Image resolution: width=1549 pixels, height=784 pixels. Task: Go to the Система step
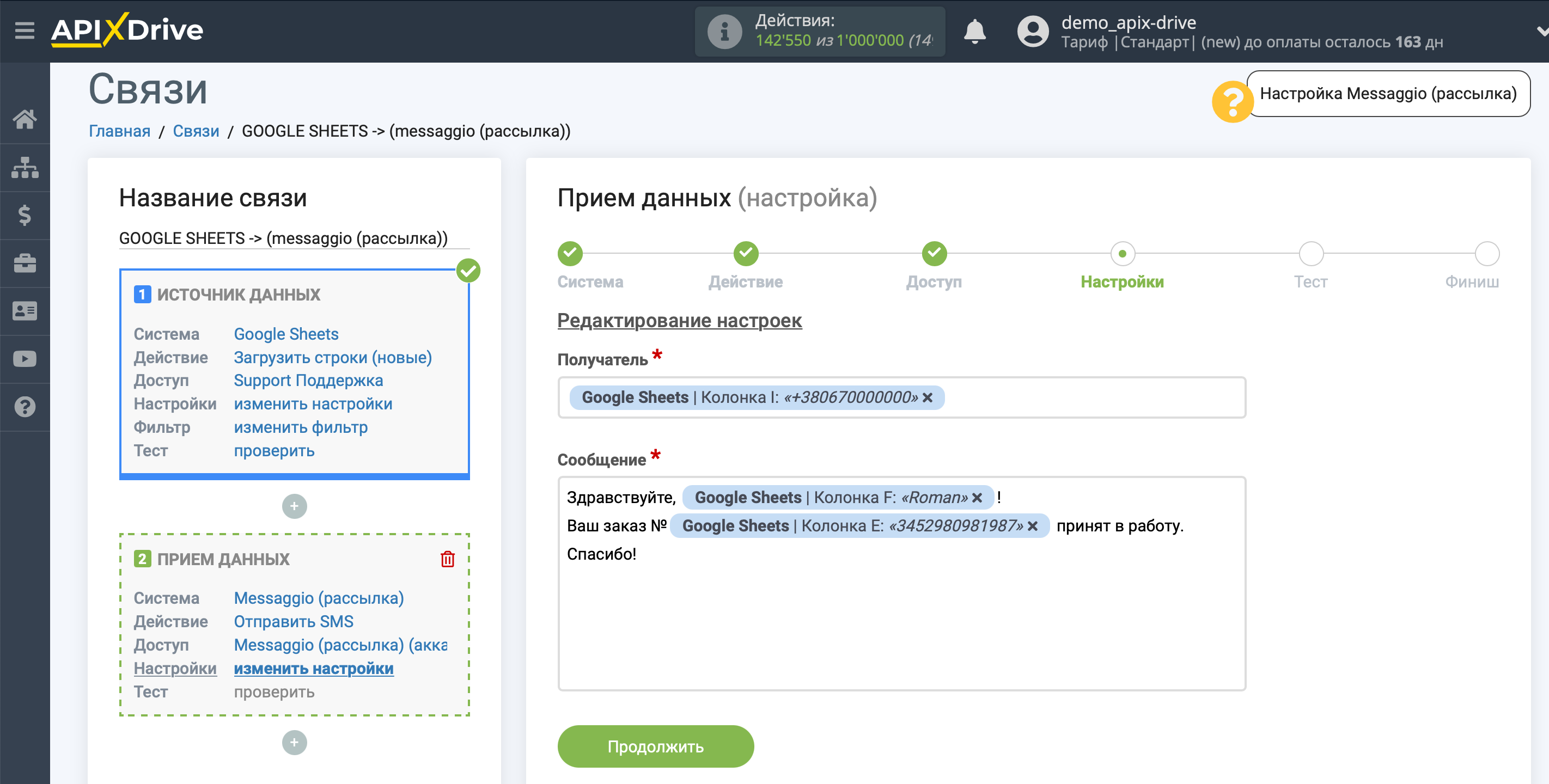pos(570,254)
